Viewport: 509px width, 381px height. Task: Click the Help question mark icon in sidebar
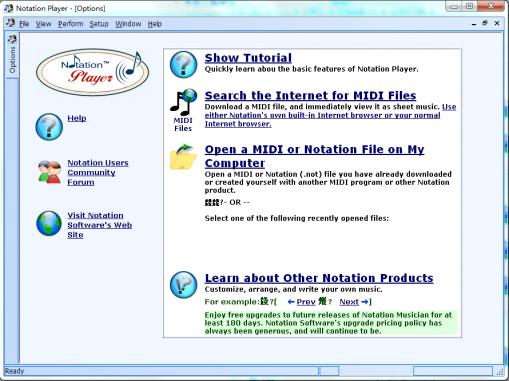49,127
